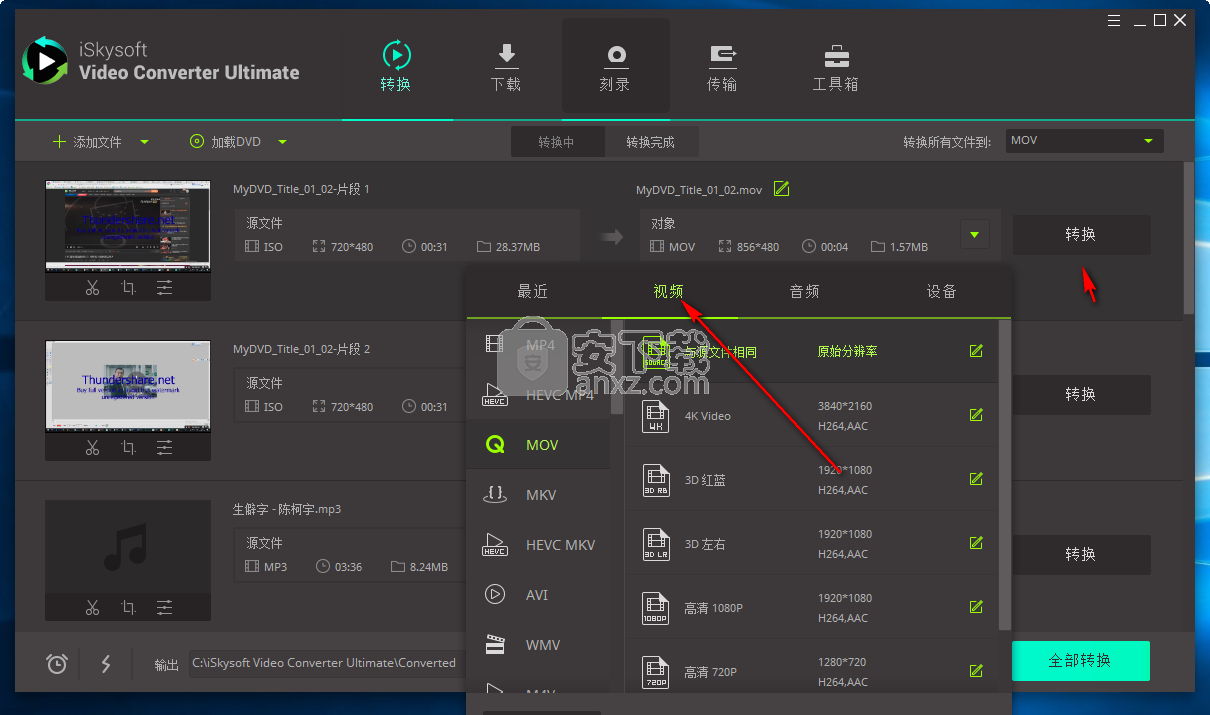Screen dimensions: 1210x715
Task: Show the Converting (转换中) list
Action: pos(557,142)
